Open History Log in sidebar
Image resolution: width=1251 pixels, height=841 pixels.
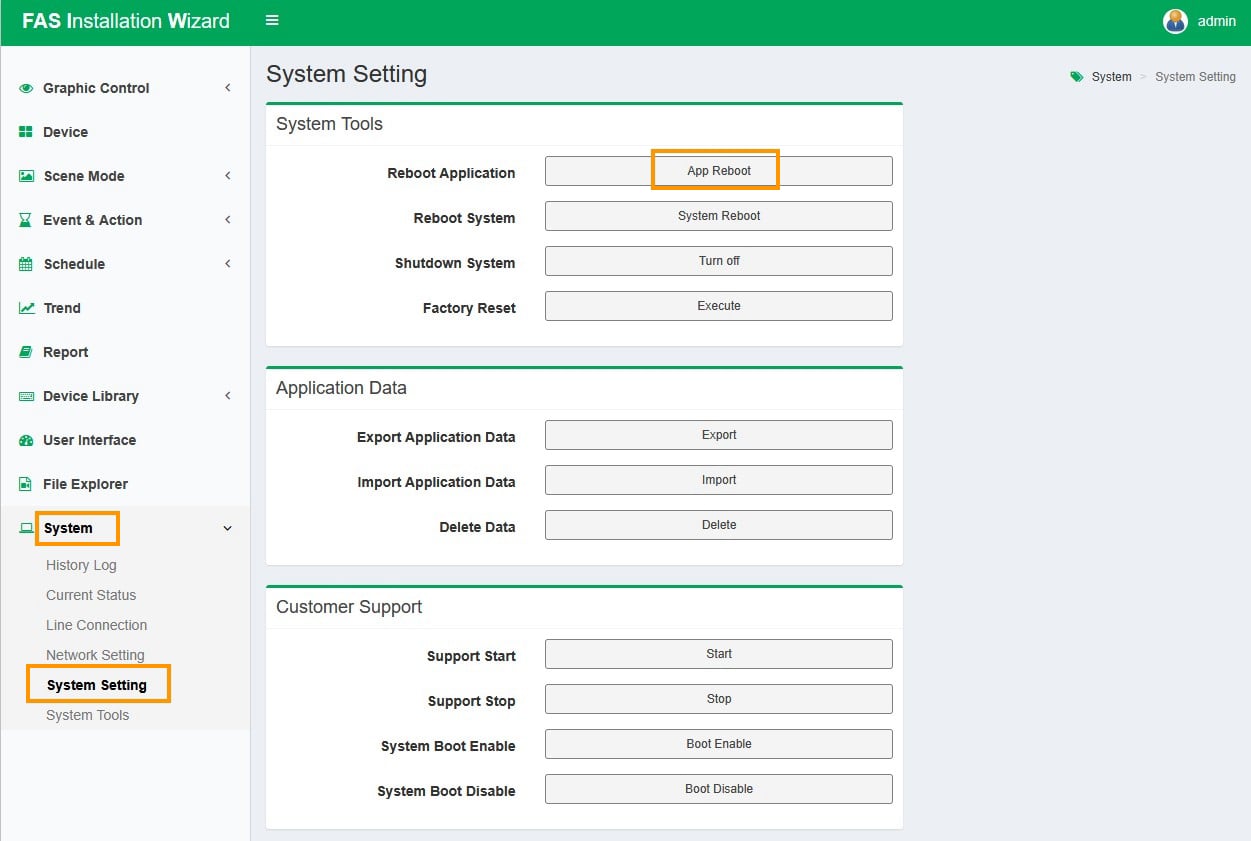(x=81, y=565)
